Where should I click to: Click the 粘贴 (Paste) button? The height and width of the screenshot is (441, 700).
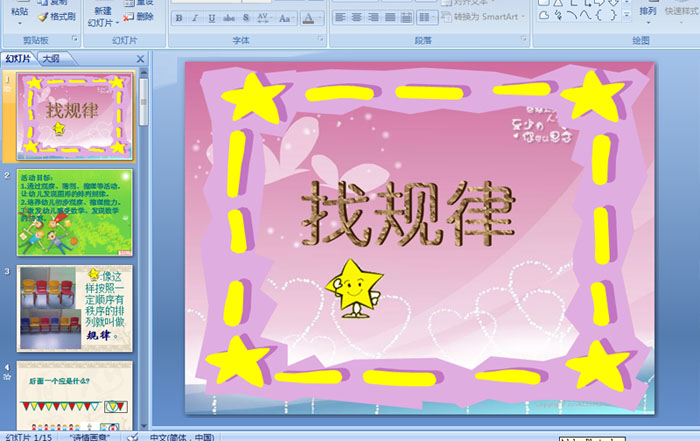(19, 12)
